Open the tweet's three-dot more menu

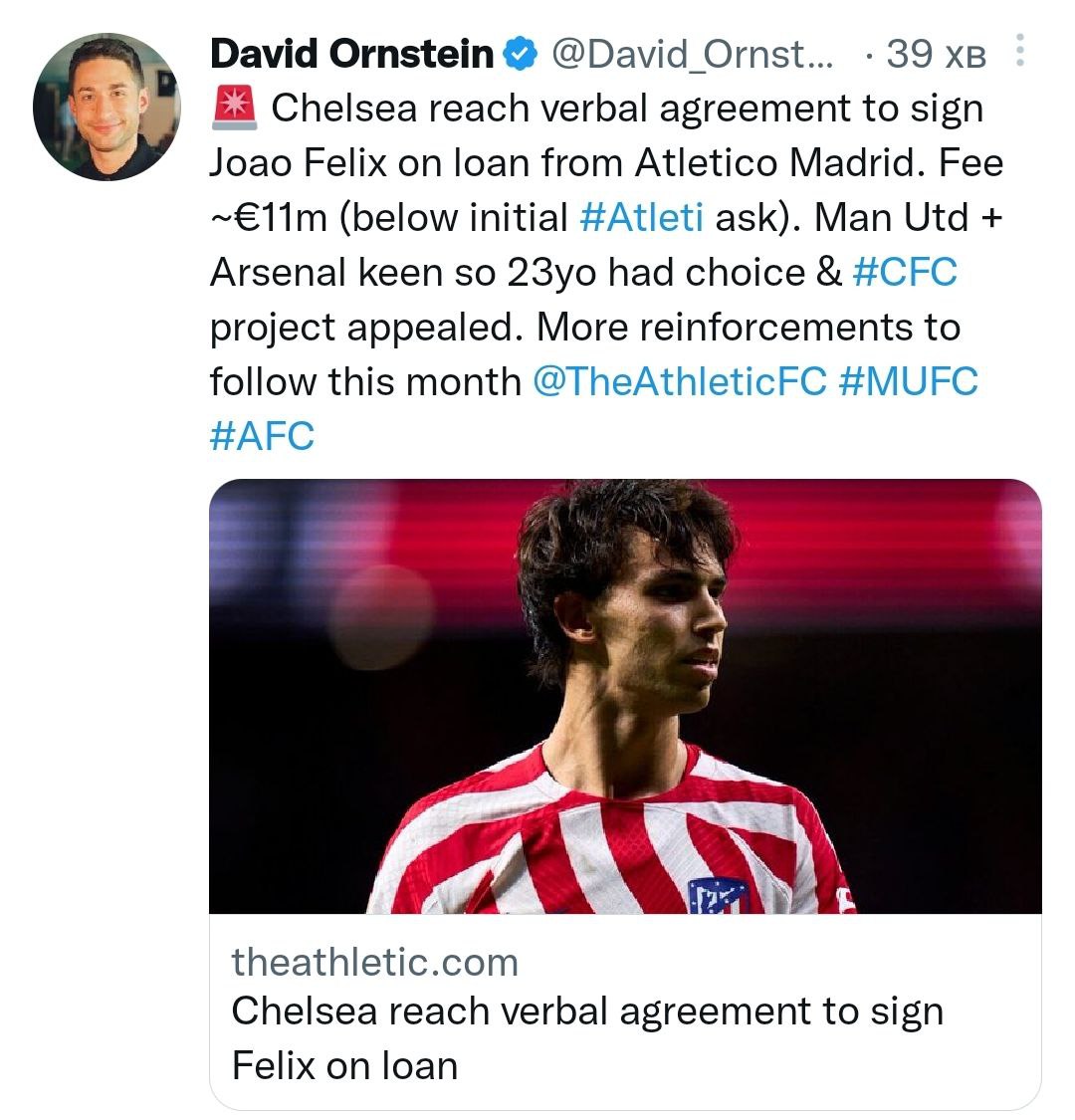[1019, 51]
